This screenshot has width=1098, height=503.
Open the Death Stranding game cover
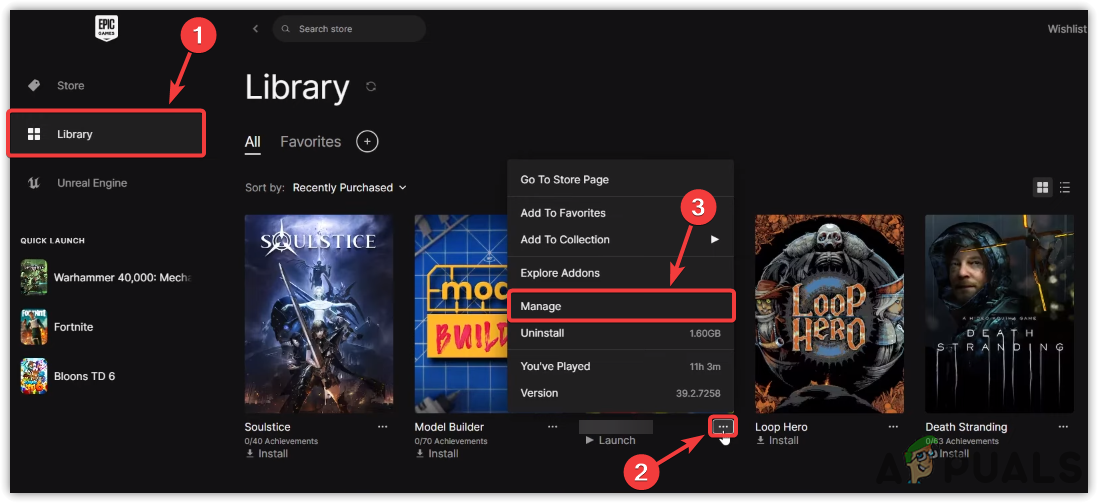click(x=999, y=314)
